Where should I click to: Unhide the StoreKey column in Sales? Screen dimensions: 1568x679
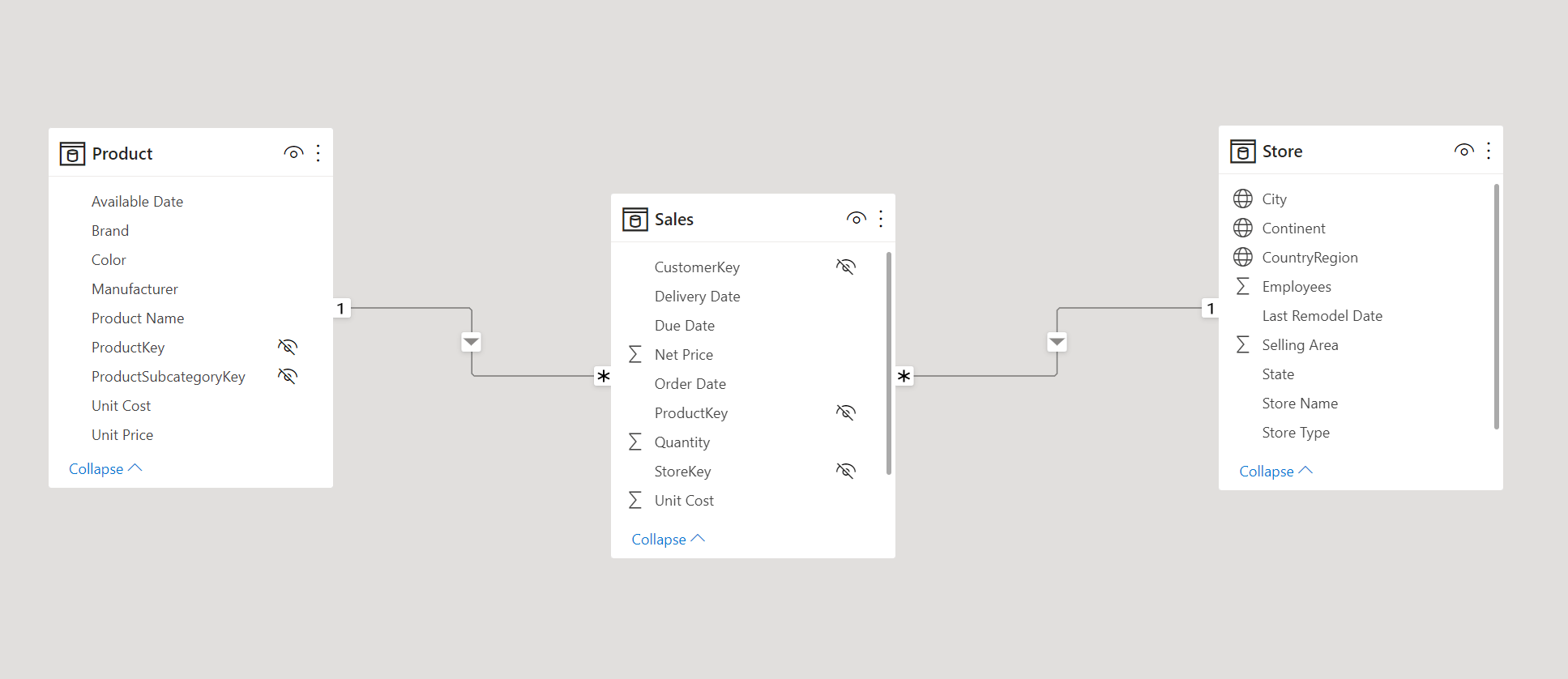pos(846,471)
